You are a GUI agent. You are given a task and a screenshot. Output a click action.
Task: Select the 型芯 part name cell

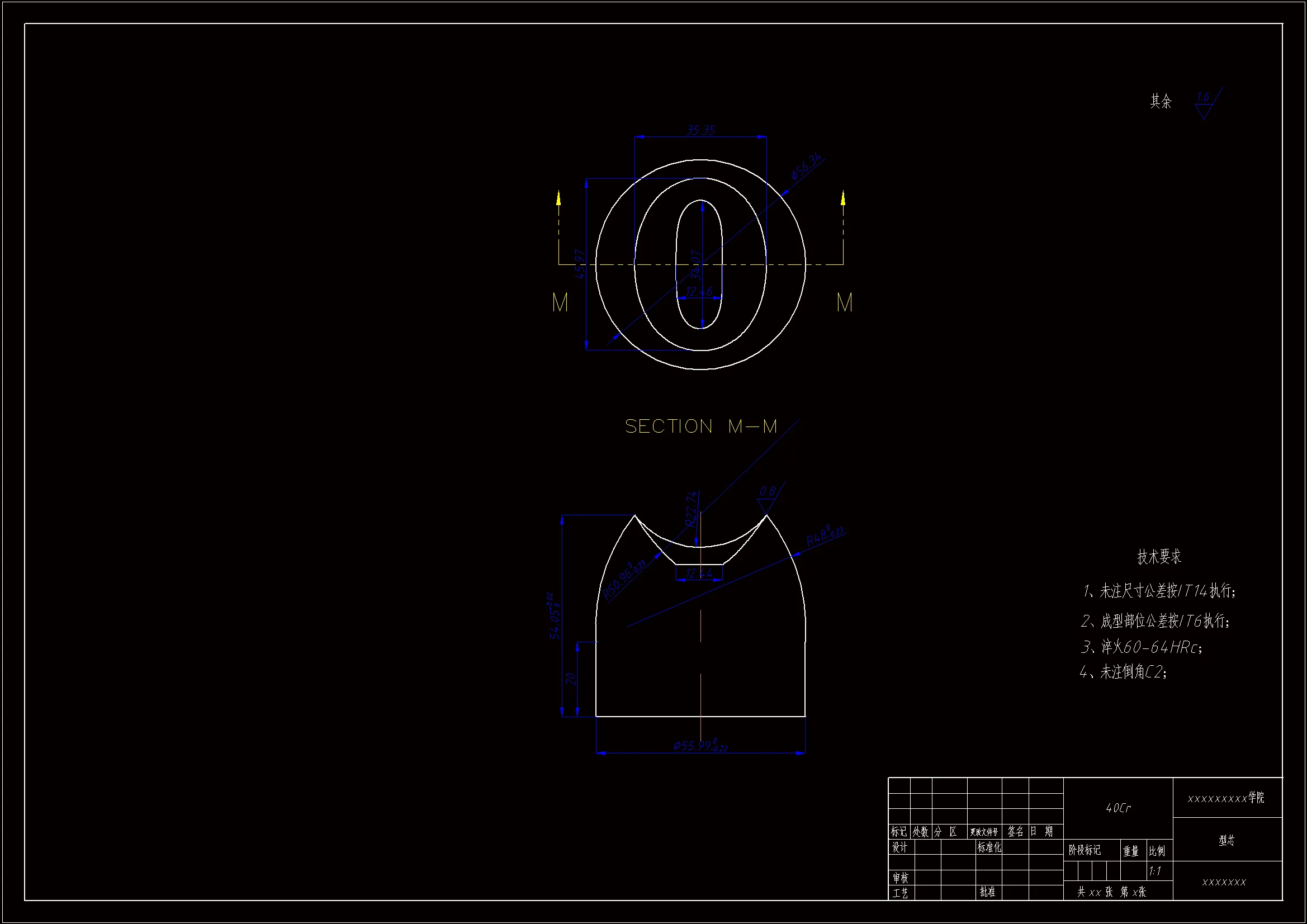1227,840
